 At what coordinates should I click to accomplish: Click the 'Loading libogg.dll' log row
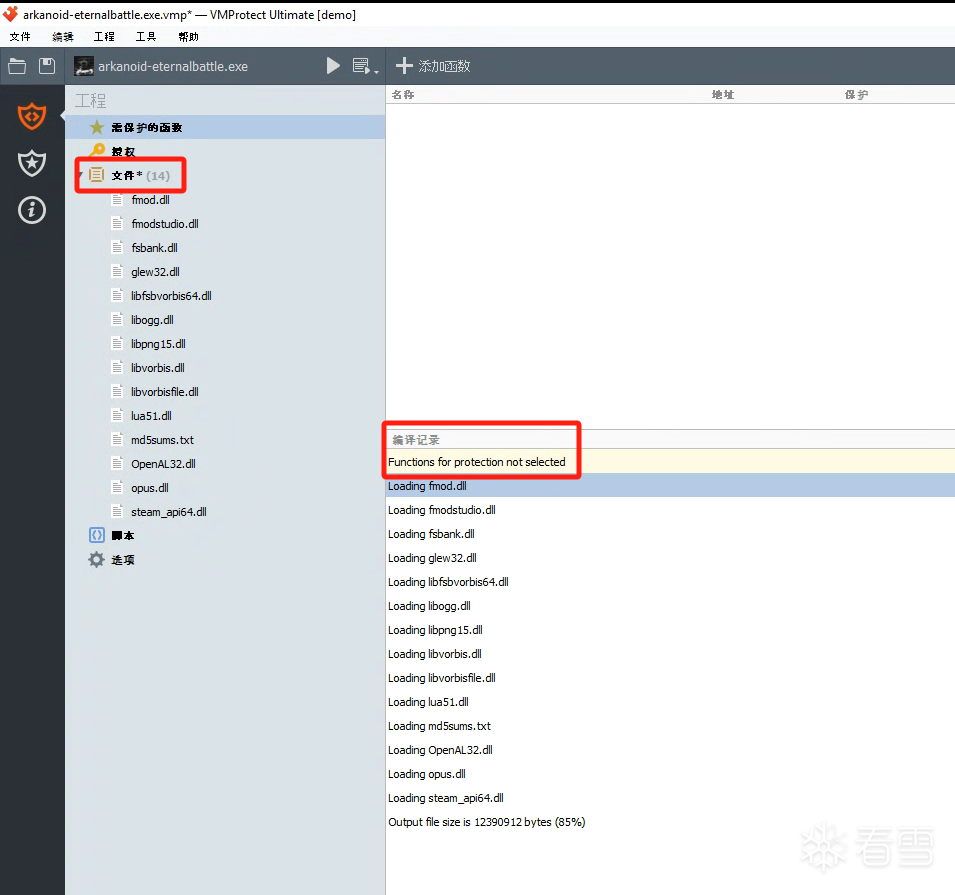pyautogui.click(x=670, y=606)
